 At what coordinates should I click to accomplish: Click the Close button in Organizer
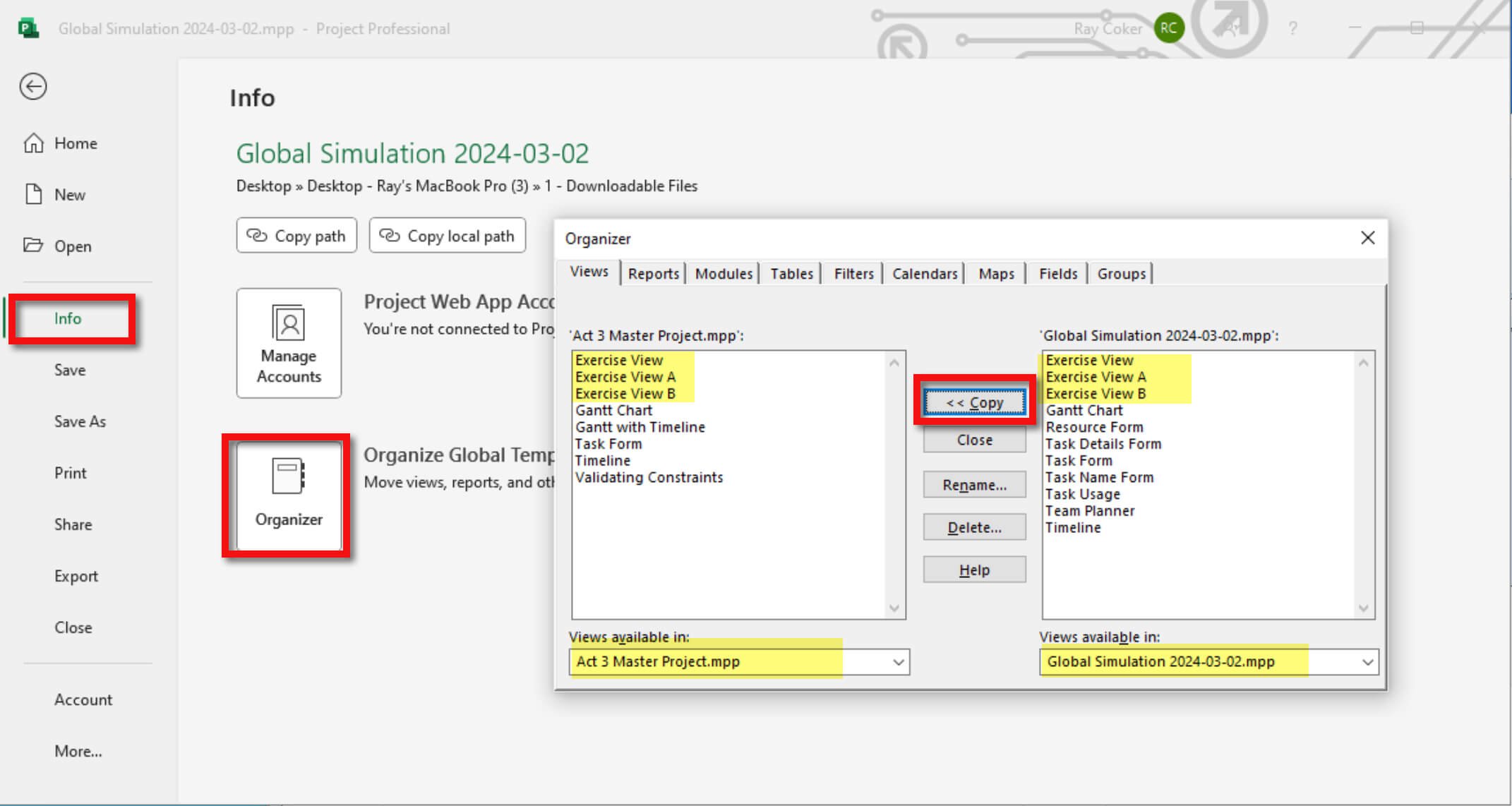975,440
